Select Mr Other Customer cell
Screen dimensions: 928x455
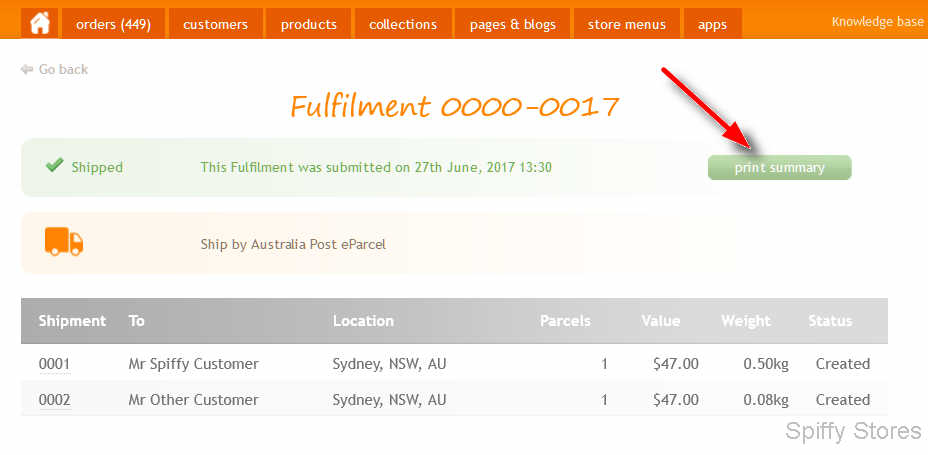194,400
